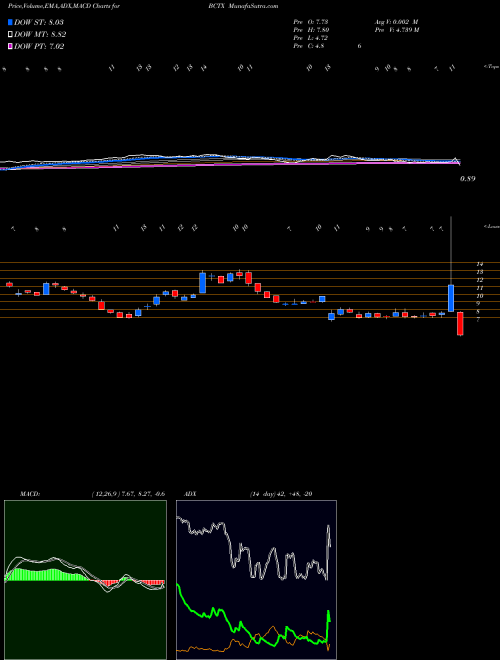This screenshot has height=660, width=500.
Task: Click the 'Pre V: 4.739 M' volume text
Action: pyautogui.click(x=396, y=30)
